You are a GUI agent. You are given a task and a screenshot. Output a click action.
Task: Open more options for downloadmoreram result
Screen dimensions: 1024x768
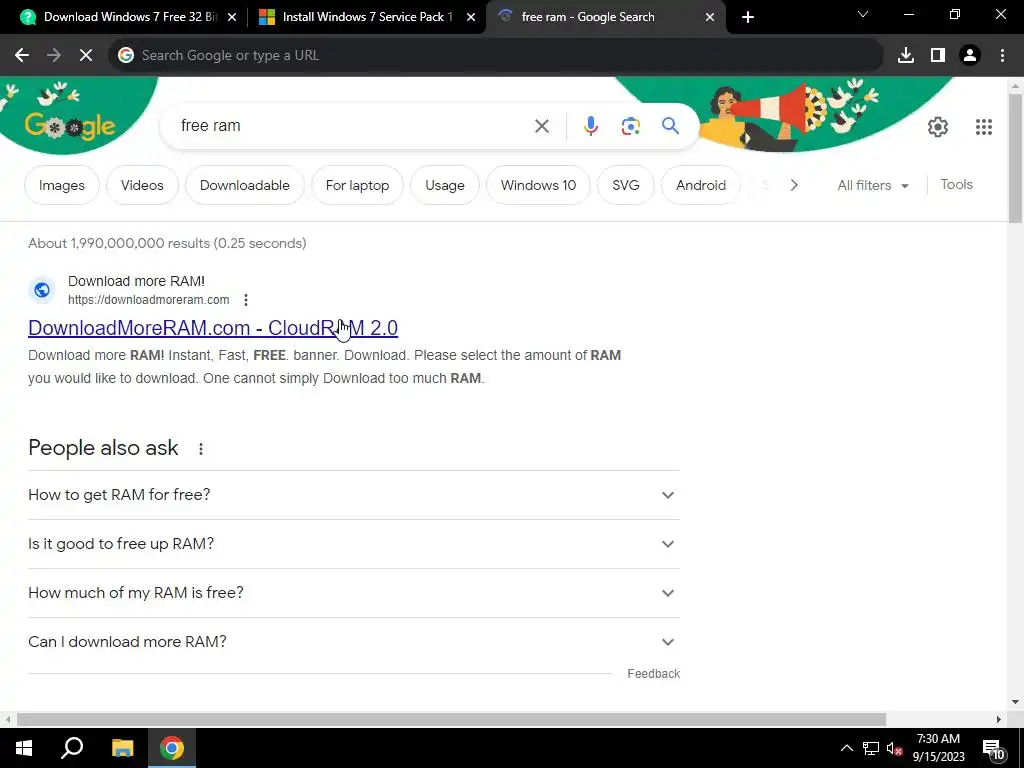click(x=246, y=300)
